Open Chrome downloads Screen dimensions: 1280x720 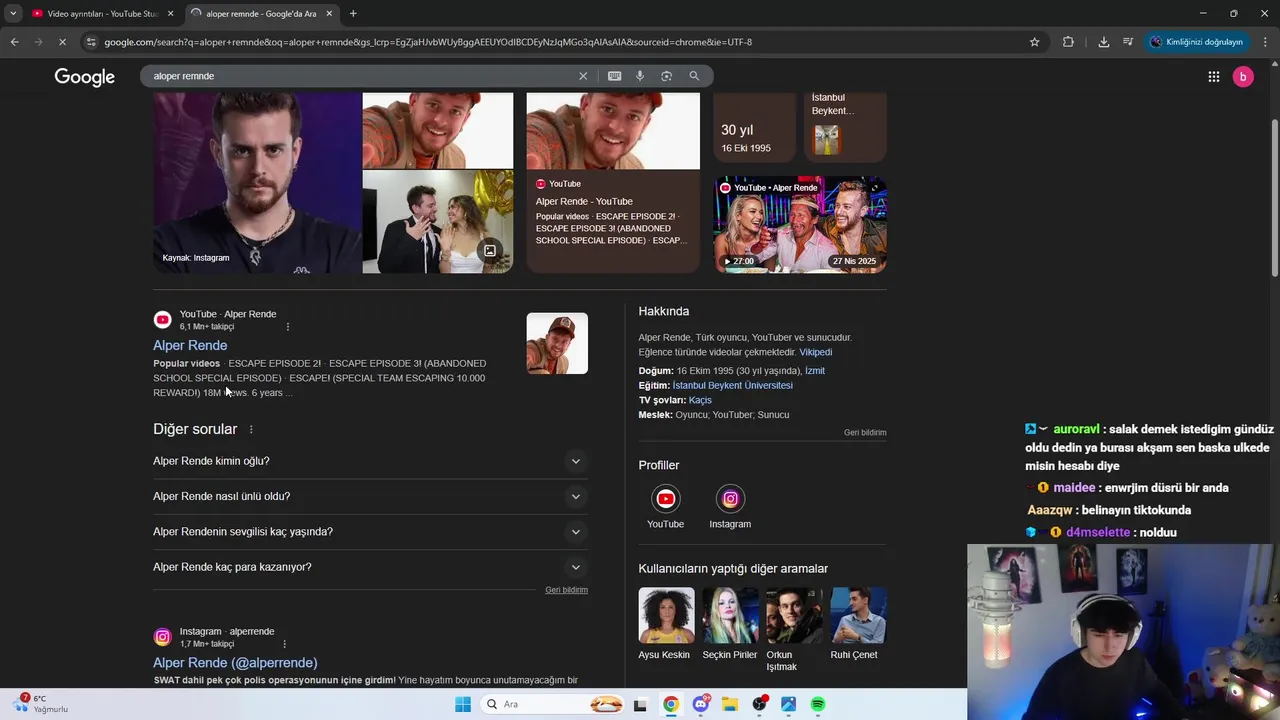[x=1103, y=42]
